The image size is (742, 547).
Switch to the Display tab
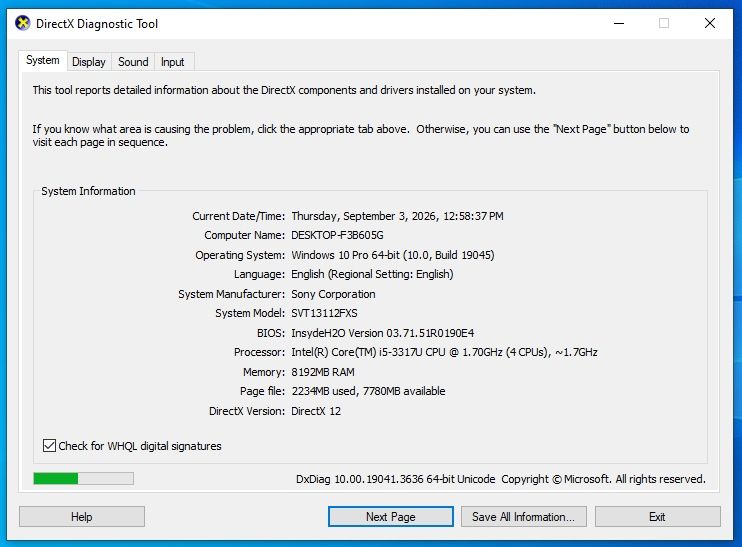[x=88, y=62]
